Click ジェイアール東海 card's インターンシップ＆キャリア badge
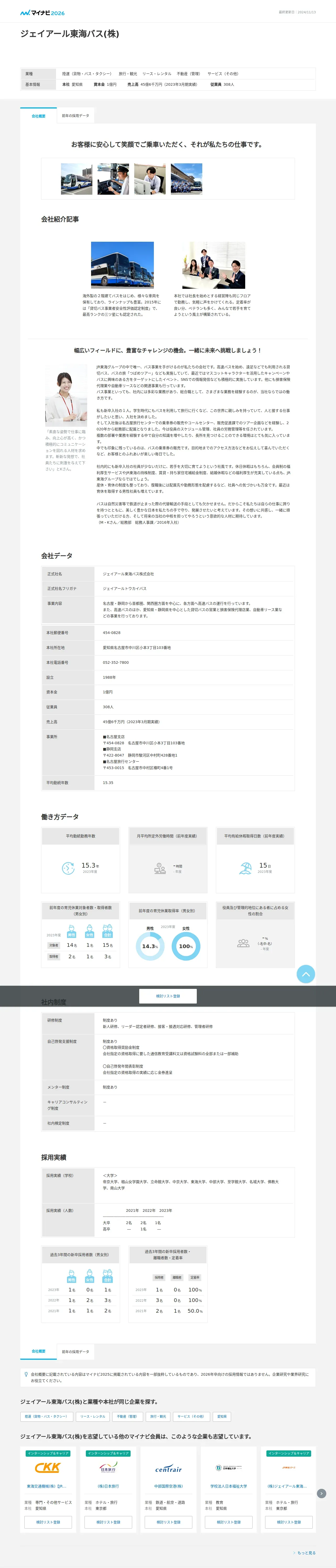 pos(288,1453)
